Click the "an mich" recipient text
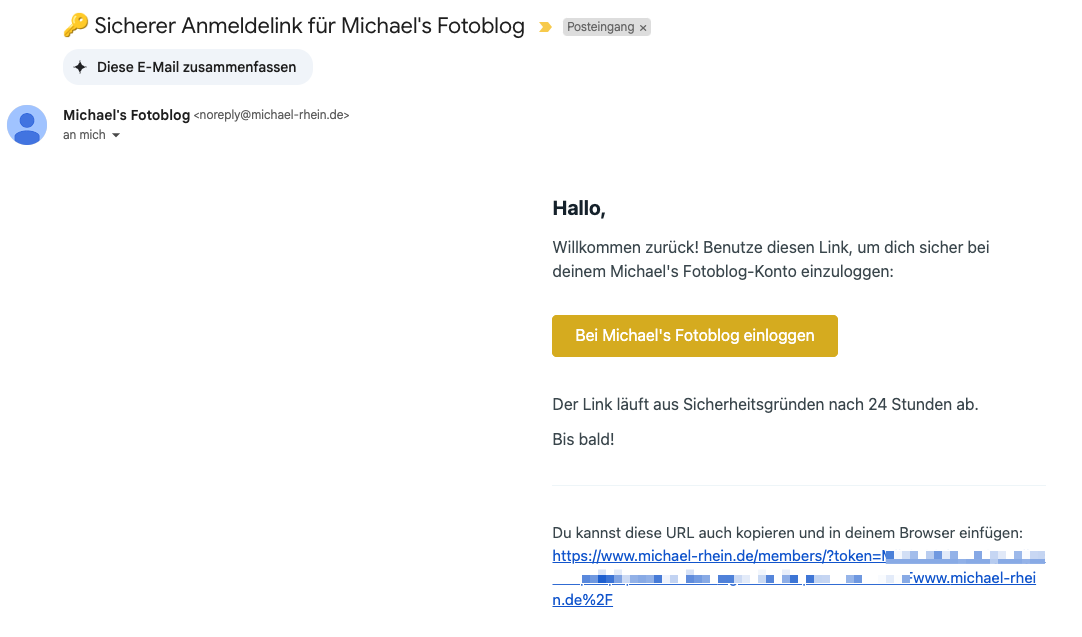The image size is (1082, 637). 84,135
